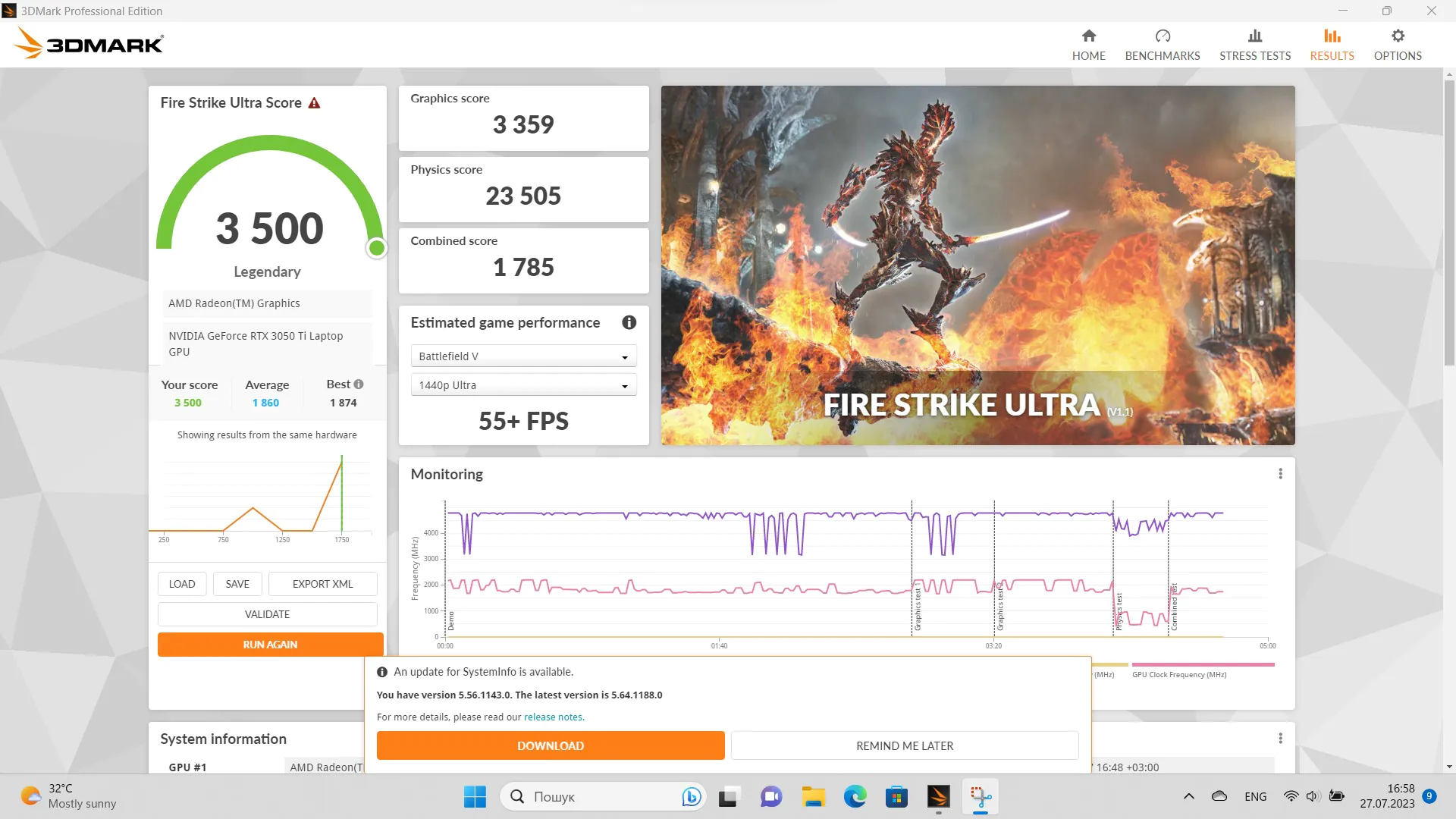
Task: Click the vertical scrollbar up arrow
Action: pos(1449,74)
